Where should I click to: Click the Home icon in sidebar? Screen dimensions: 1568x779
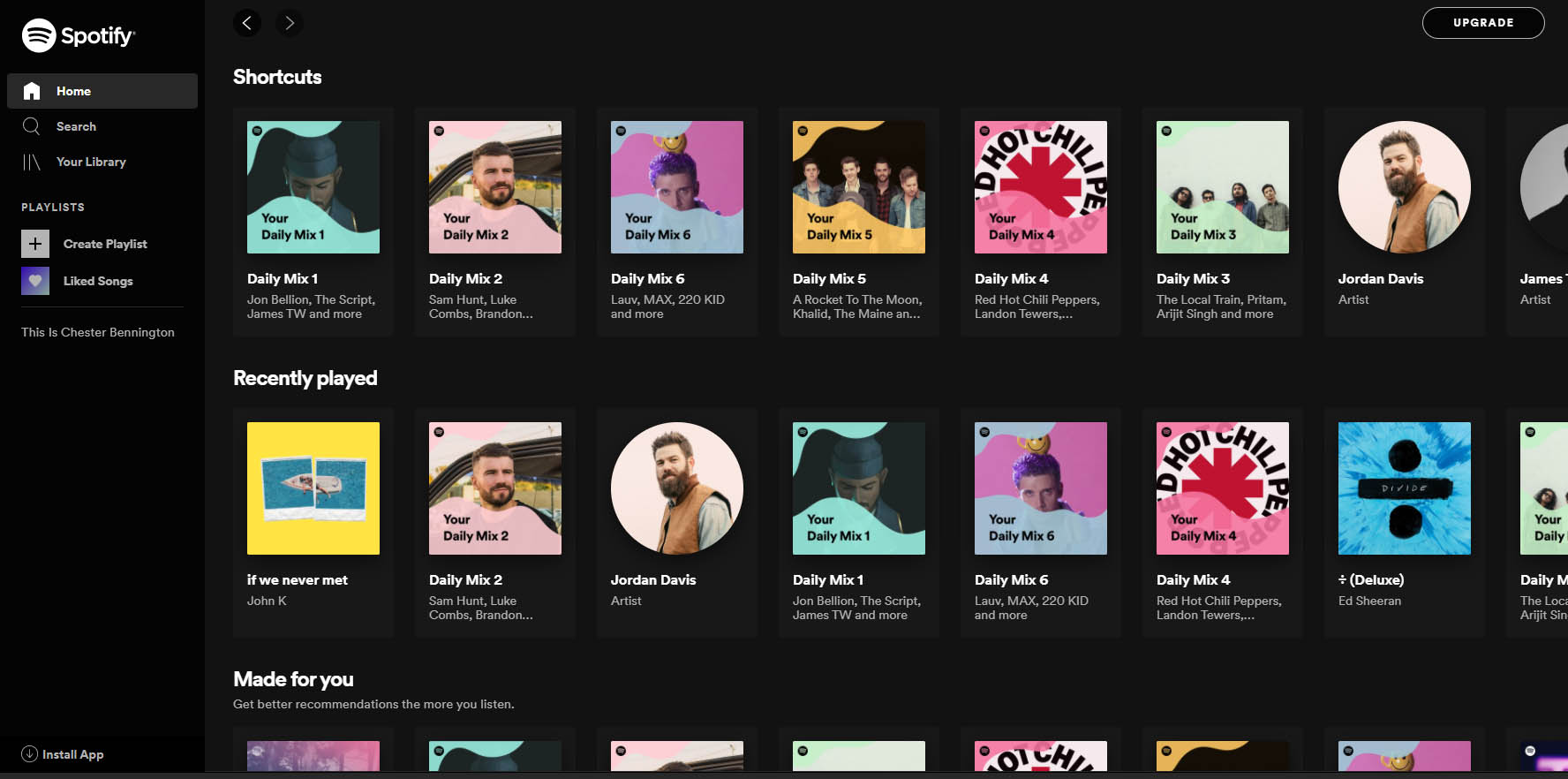(32, 91)
